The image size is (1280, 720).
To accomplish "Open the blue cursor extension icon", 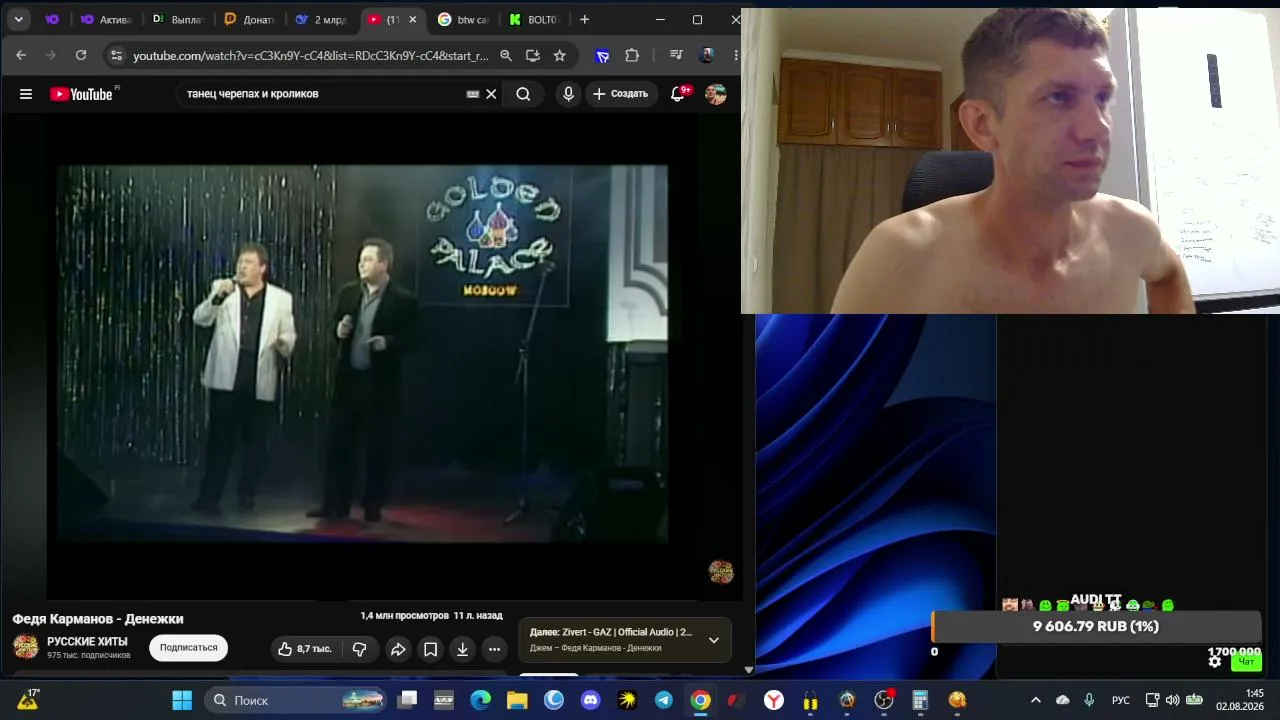I will coord(602,56).
